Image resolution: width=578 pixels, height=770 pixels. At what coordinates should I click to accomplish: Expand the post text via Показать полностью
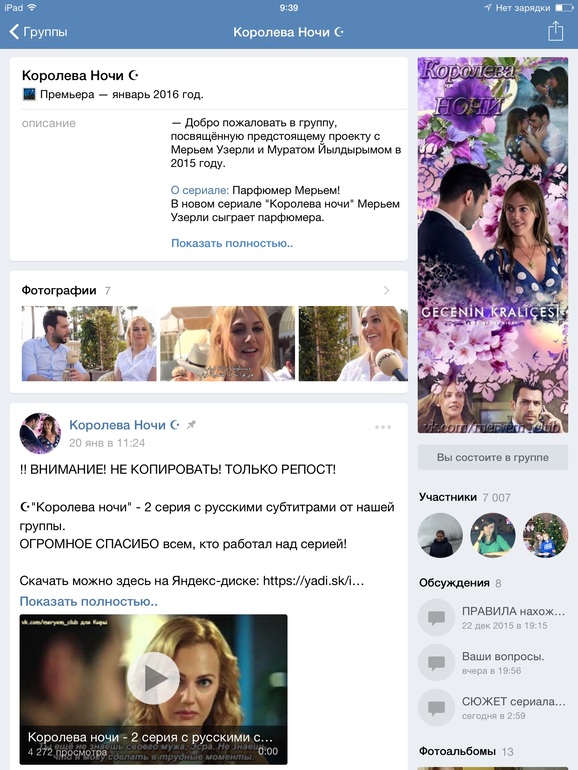coord(88,601)
